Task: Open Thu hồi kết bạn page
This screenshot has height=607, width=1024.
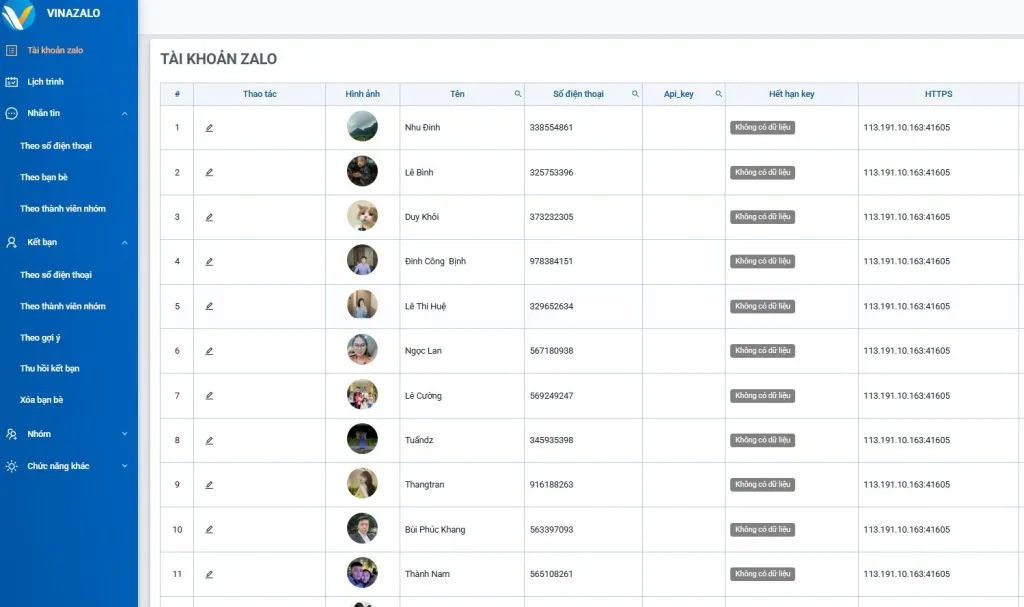Action: (50, 369)
